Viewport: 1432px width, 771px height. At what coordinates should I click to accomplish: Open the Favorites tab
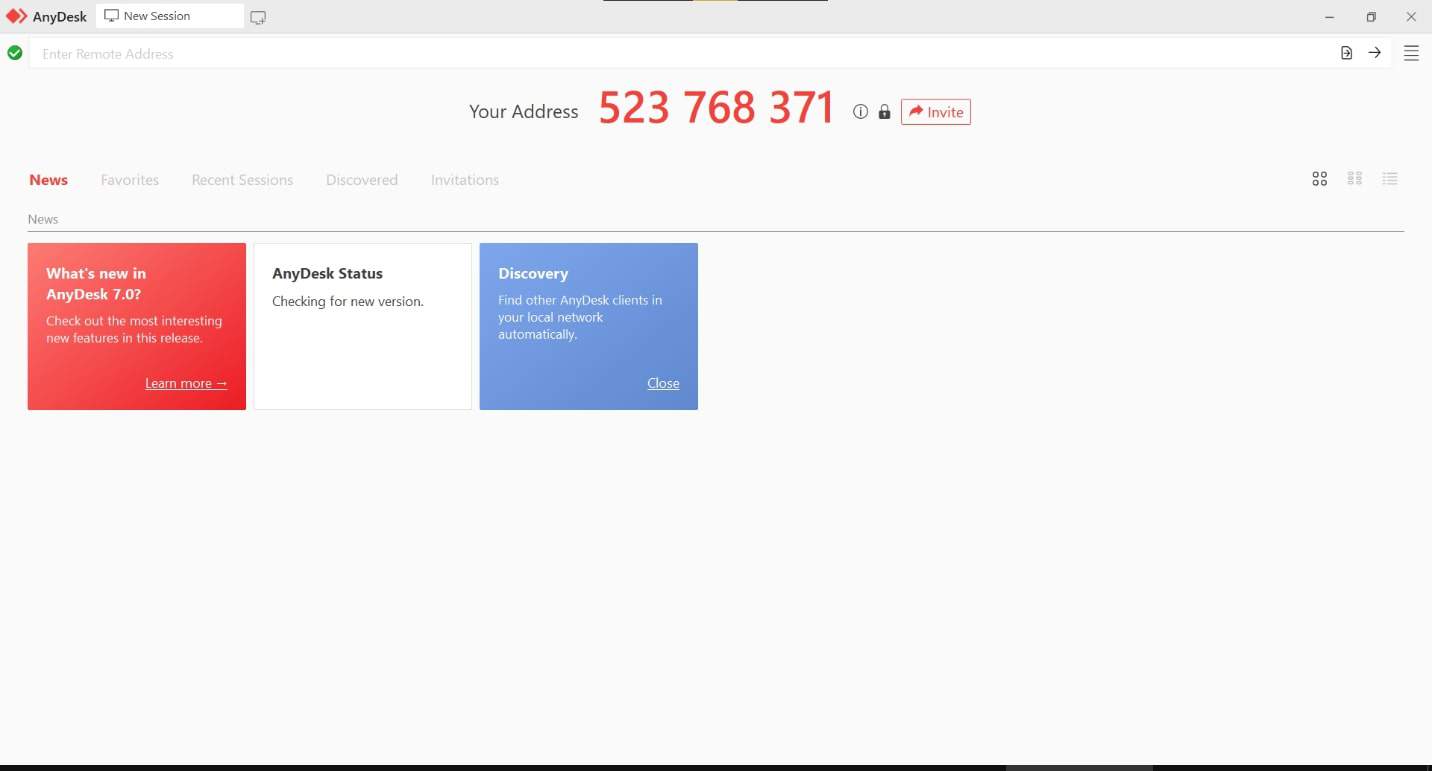tap(130, 180)
